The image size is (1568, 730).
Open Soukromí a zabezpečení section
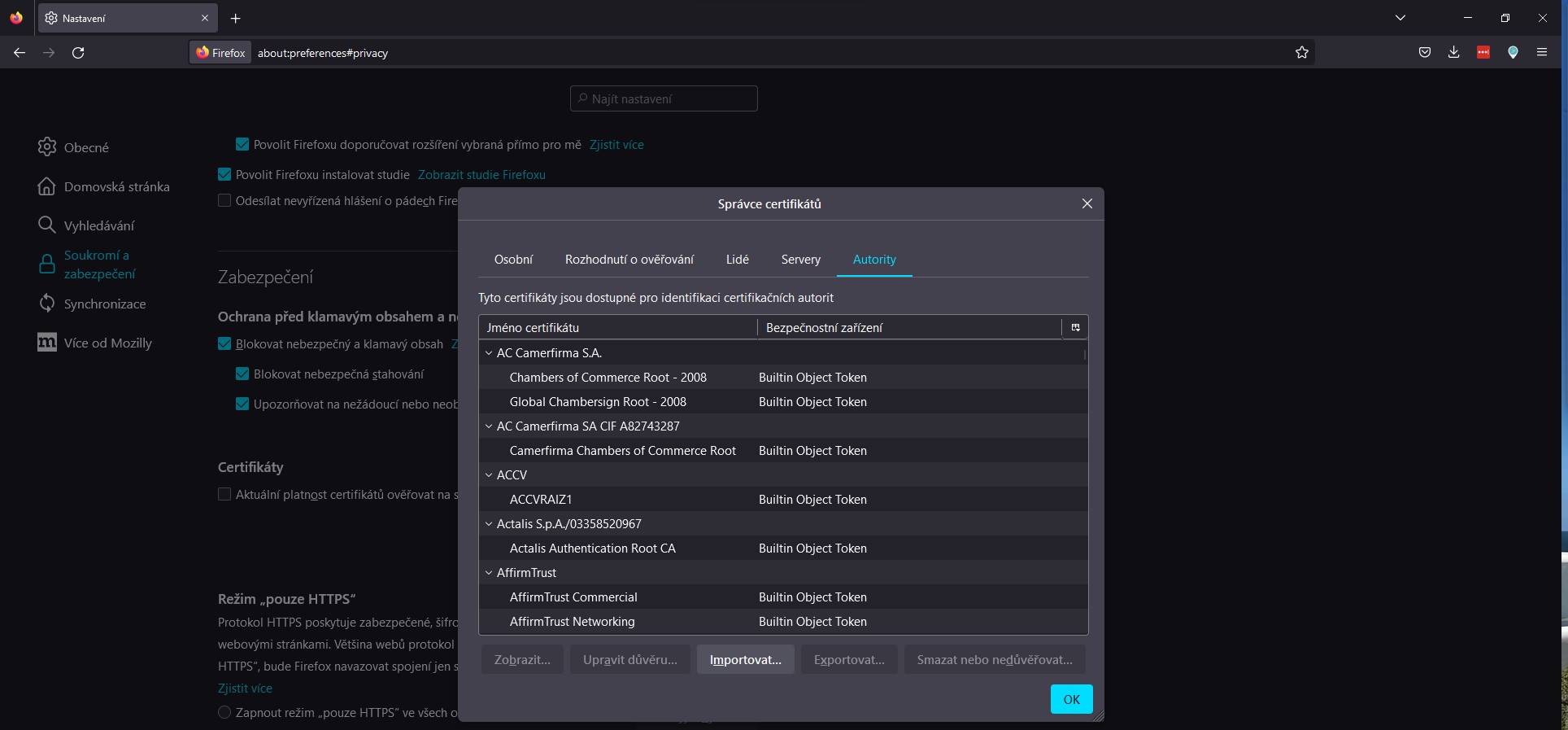87,264
